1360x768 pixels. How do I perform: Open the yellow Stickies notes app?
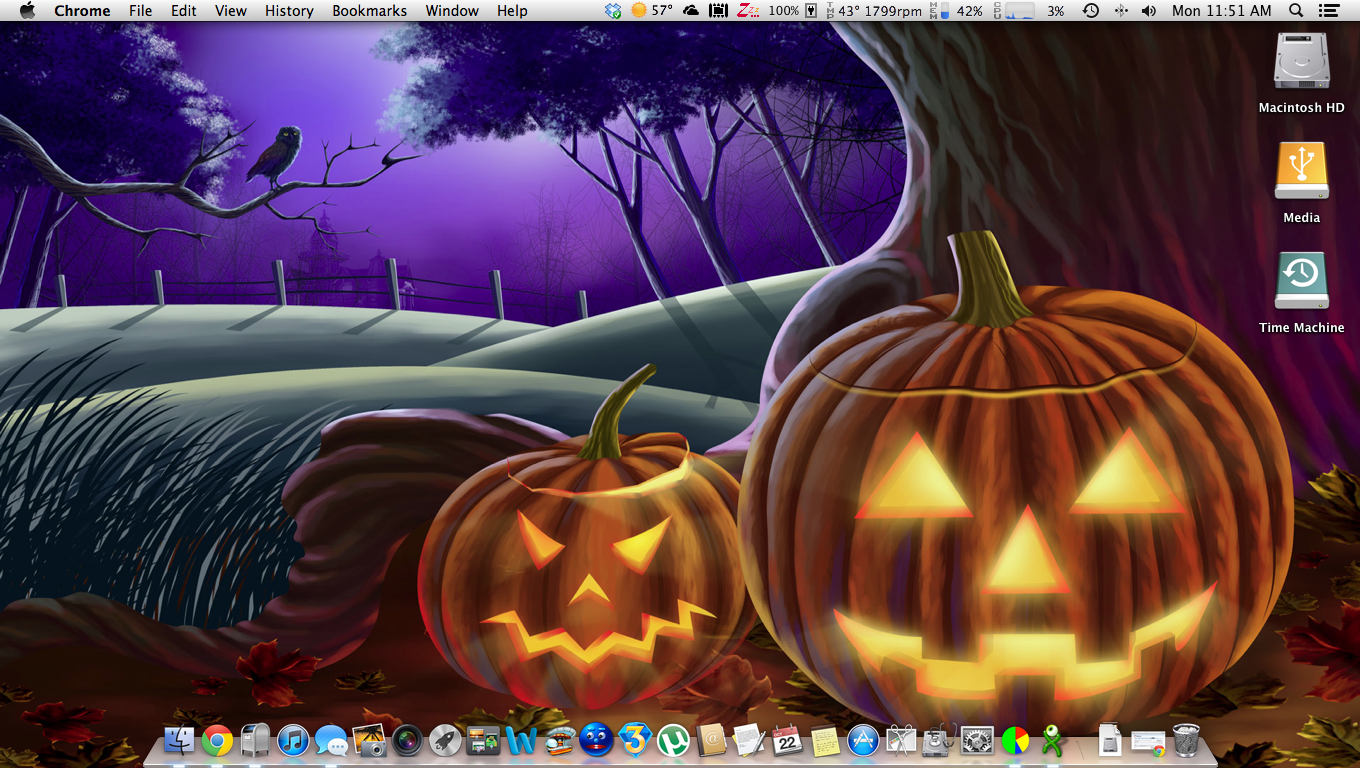click(x=825, y=741)
